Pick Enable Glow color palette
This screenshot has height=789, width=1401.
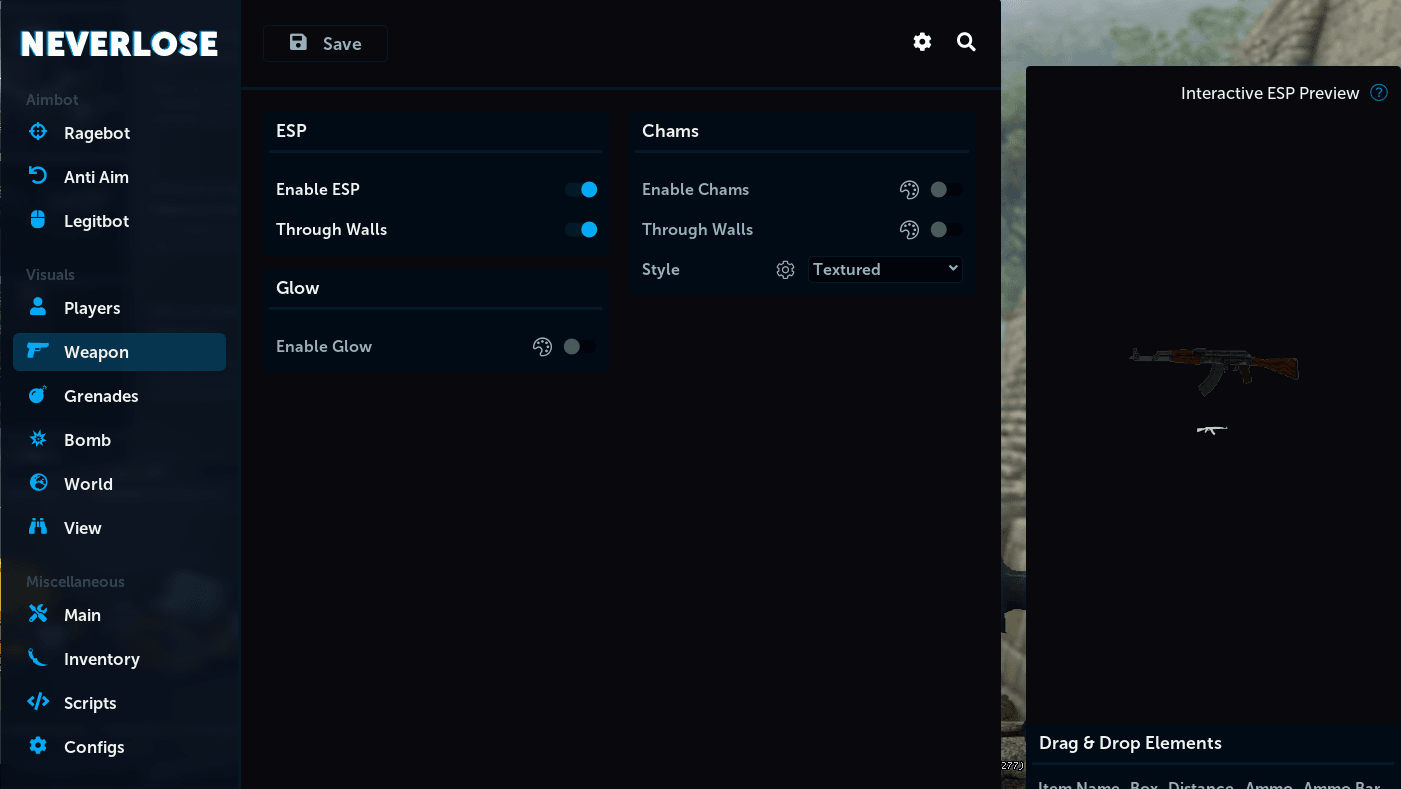coord(542,347)
